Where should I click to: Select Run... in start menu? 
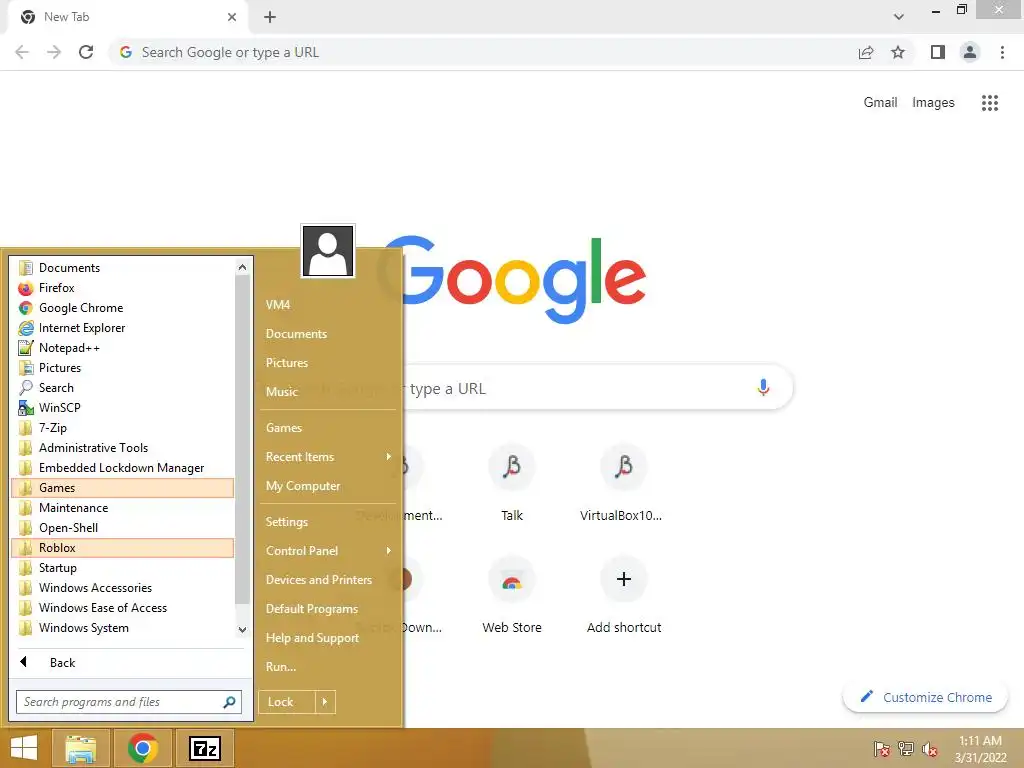[328, 667]
